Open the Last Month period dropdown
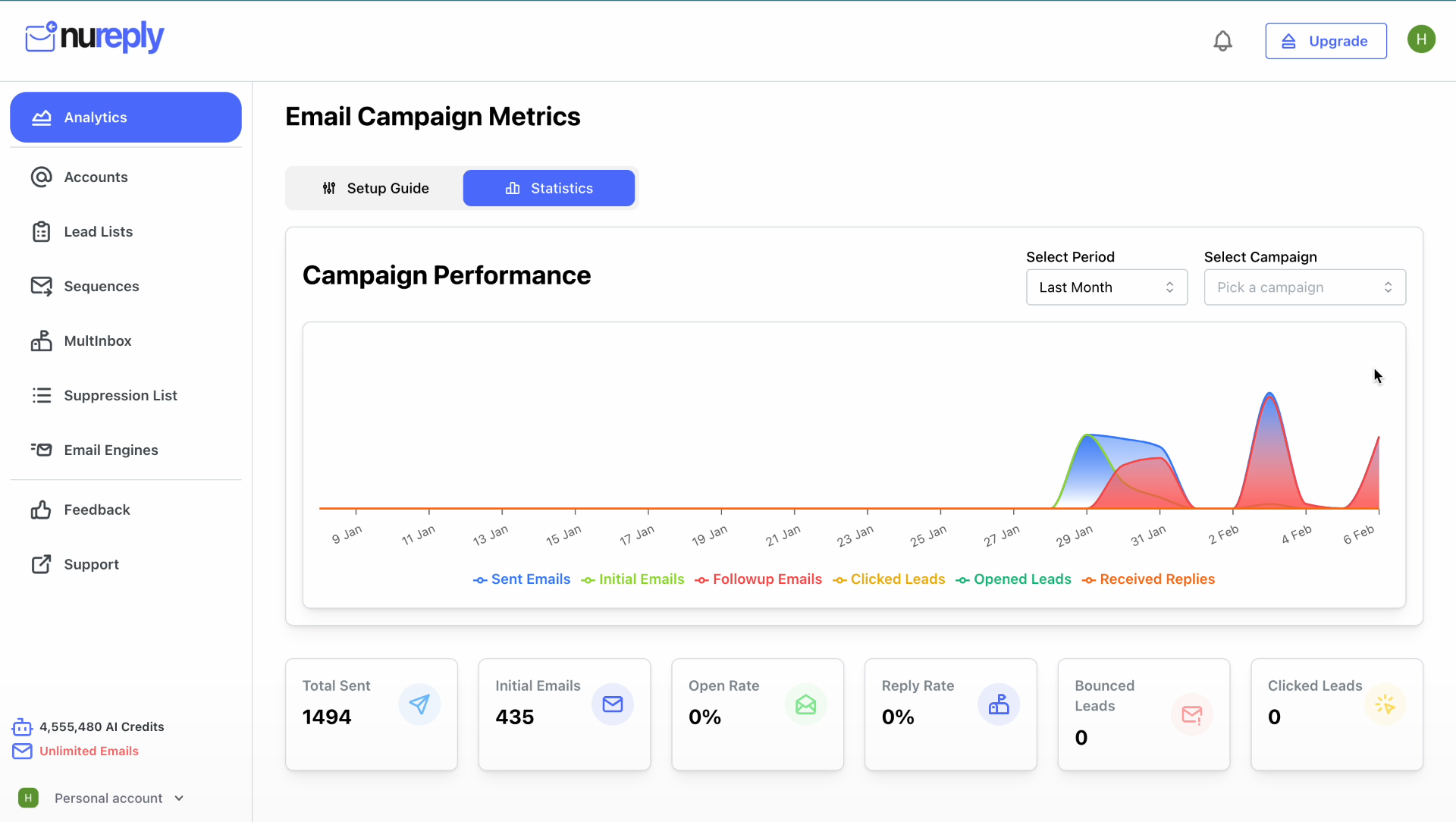 (x=1106, y=287)
